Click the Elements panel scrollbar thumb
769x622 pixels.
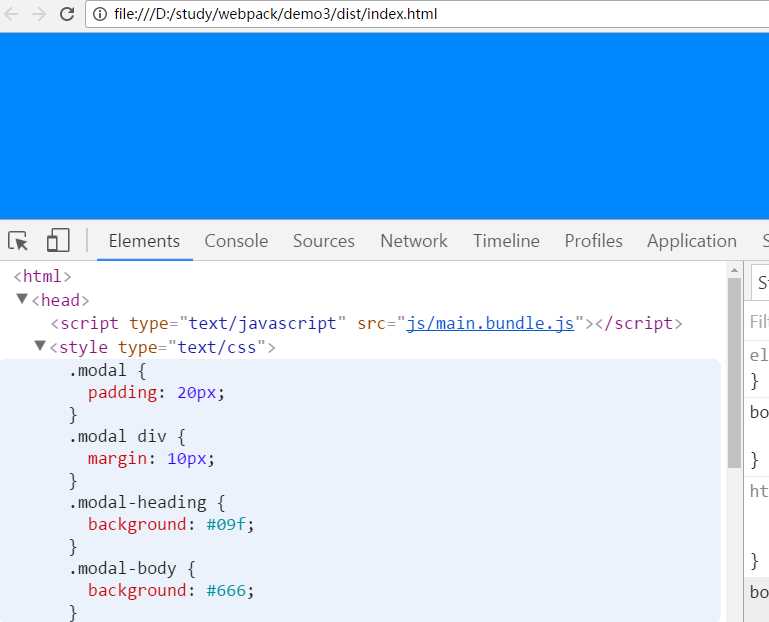(x=734, y=373)
